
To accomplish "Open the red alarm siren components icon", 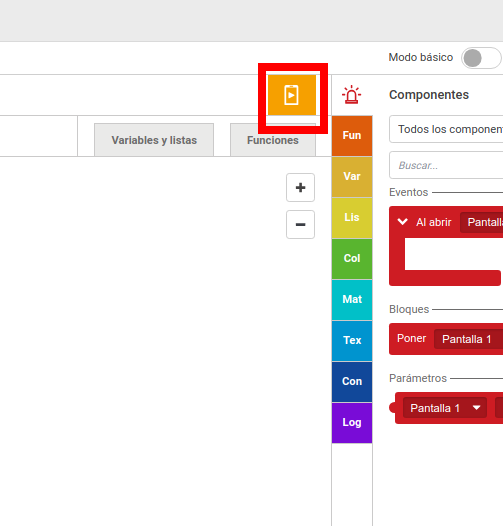I will 351,95.
